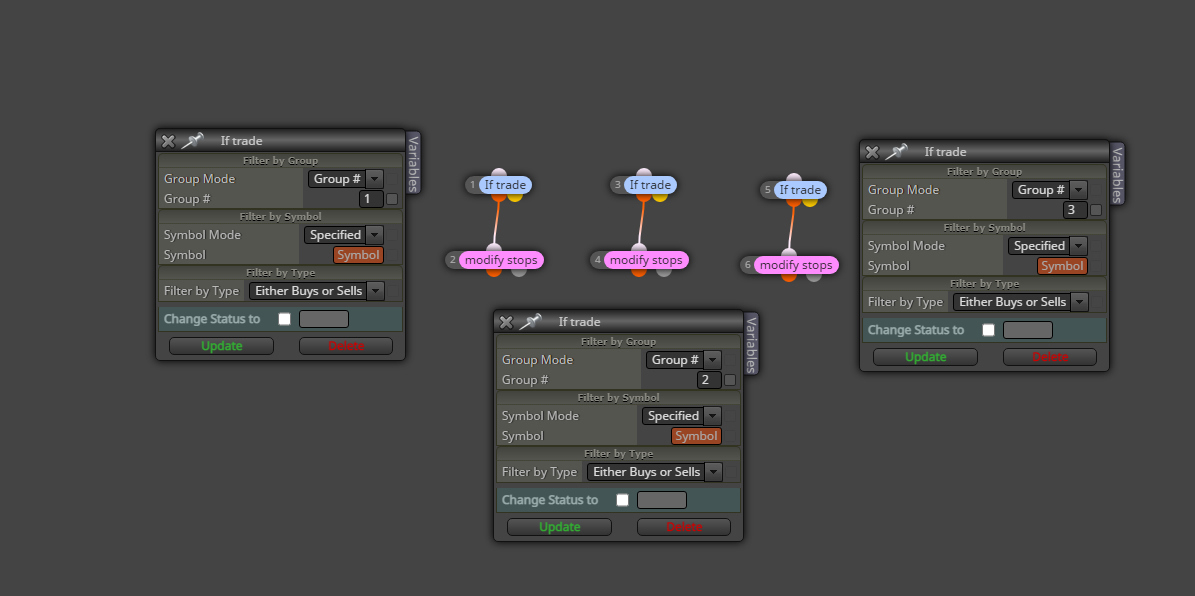
Task: Open the Filter by Type dropdown in the Group 2 panel
Action: (x=655, y=472)
